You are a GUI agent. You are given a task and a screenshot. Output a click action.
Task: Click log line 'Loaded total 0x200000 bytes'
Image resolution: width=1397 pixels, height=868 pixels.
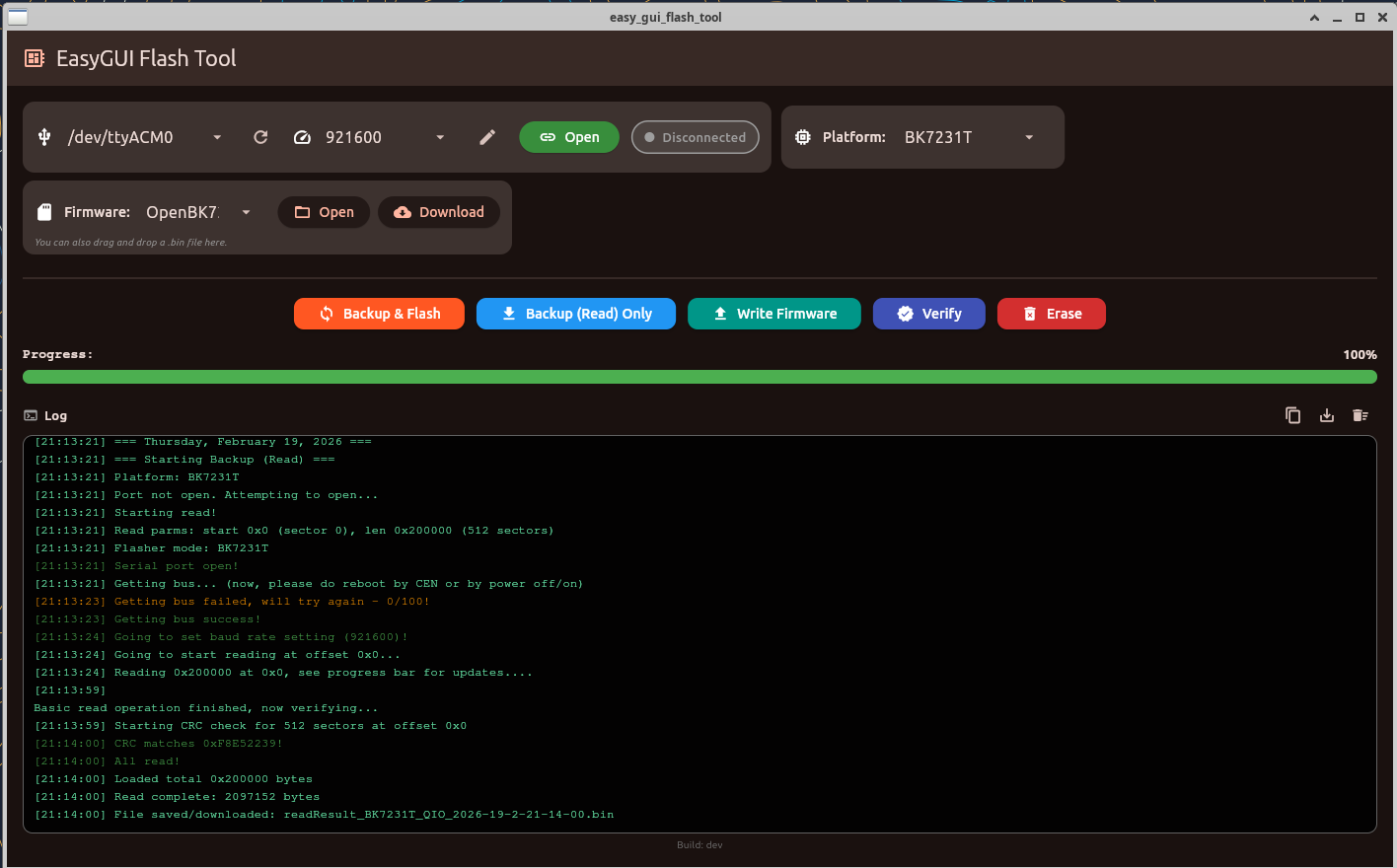pyautogui.click(x=174, y=779)
